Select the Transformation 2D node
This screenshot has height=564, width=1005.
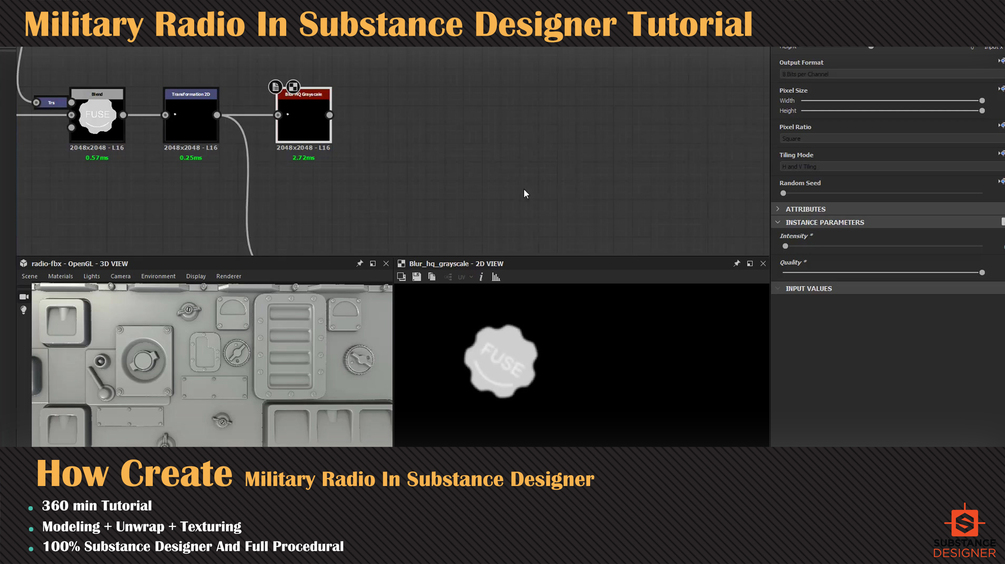pos(191,115)
